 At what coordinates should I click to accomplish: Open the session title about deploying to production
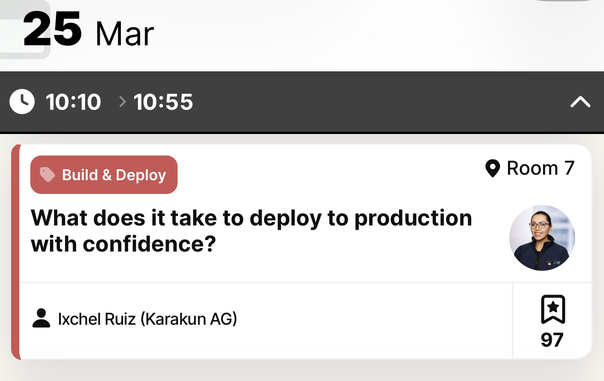click(x=251, y=231)
